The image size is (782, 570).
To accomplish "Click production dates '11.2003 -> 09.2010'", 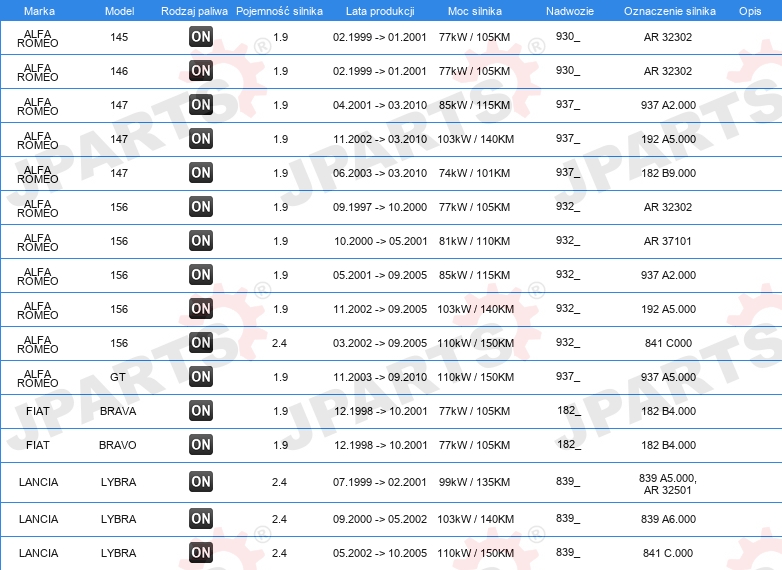I will tap(380, 377).
